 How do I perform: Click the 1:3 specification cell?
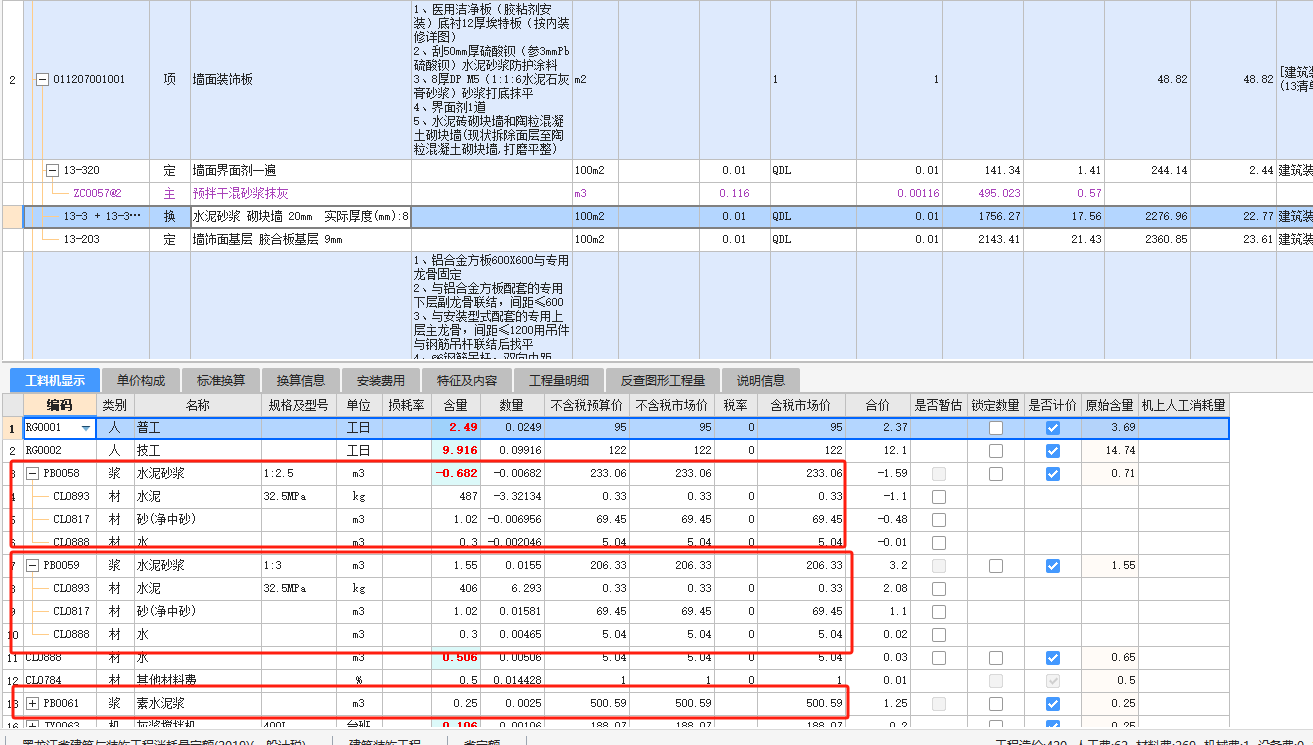tap(299, 566)
